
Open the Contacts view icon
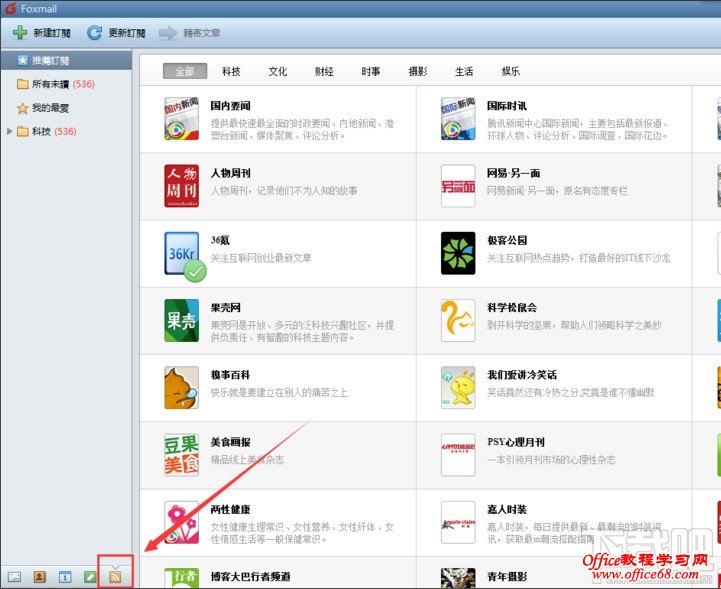[40, 576]
